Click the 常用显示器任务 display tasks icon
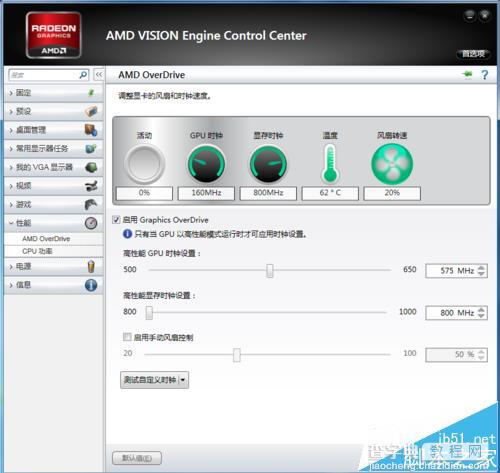This screenshot has height=473, width=500. pyautogui.click(x=91, y=148)
